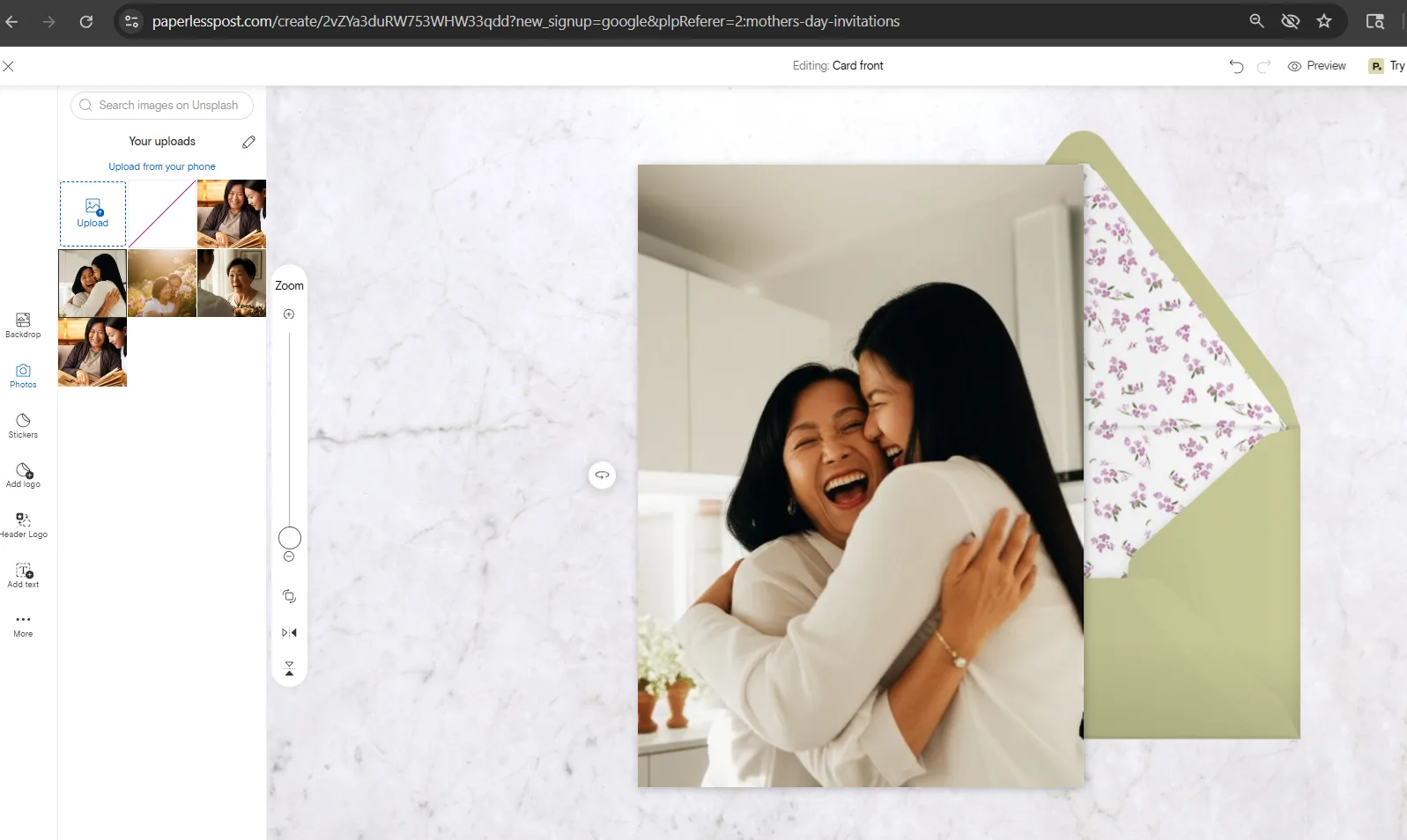Click Add text in sidebar
This screenshot has width=1407, height=840.
(23, 576)
